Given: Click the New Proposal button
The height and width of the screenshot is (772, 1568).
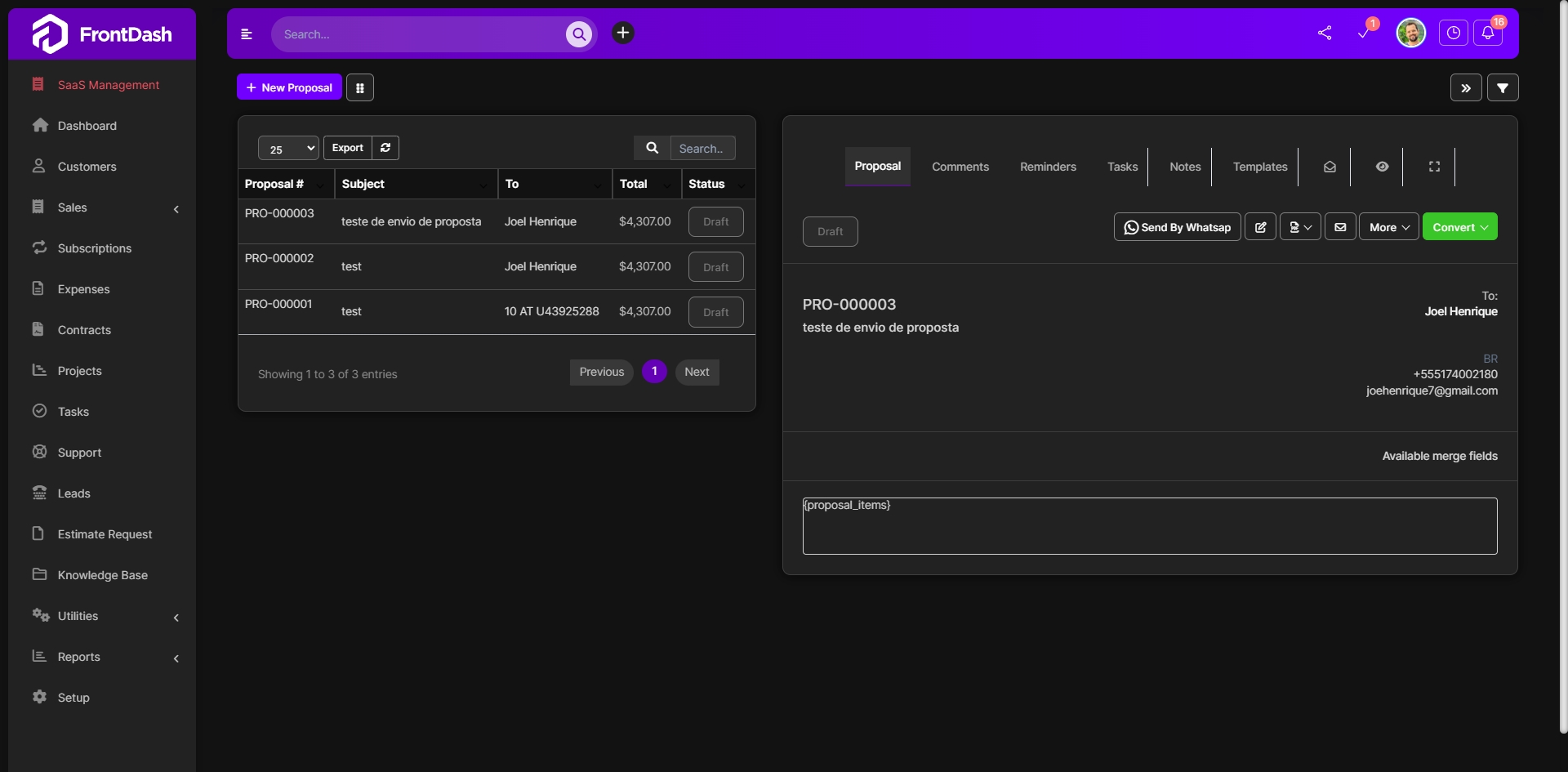Looking at the screenshot, I should 288,87.
